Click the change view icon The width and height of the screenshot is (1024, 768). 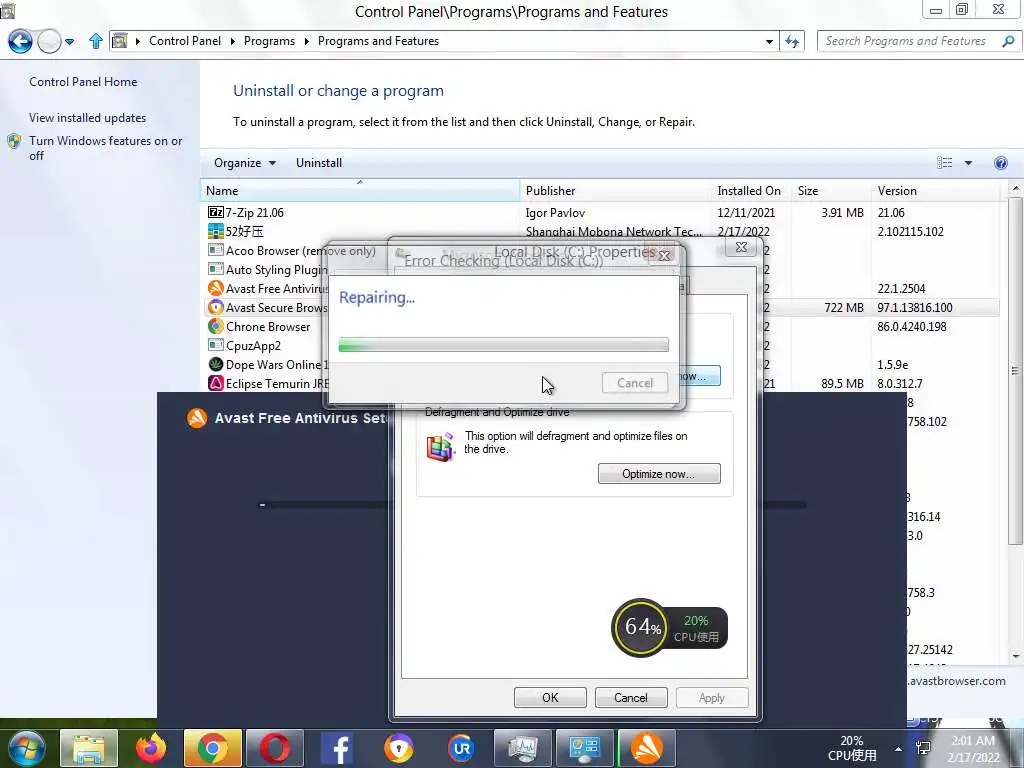(944, 163)
